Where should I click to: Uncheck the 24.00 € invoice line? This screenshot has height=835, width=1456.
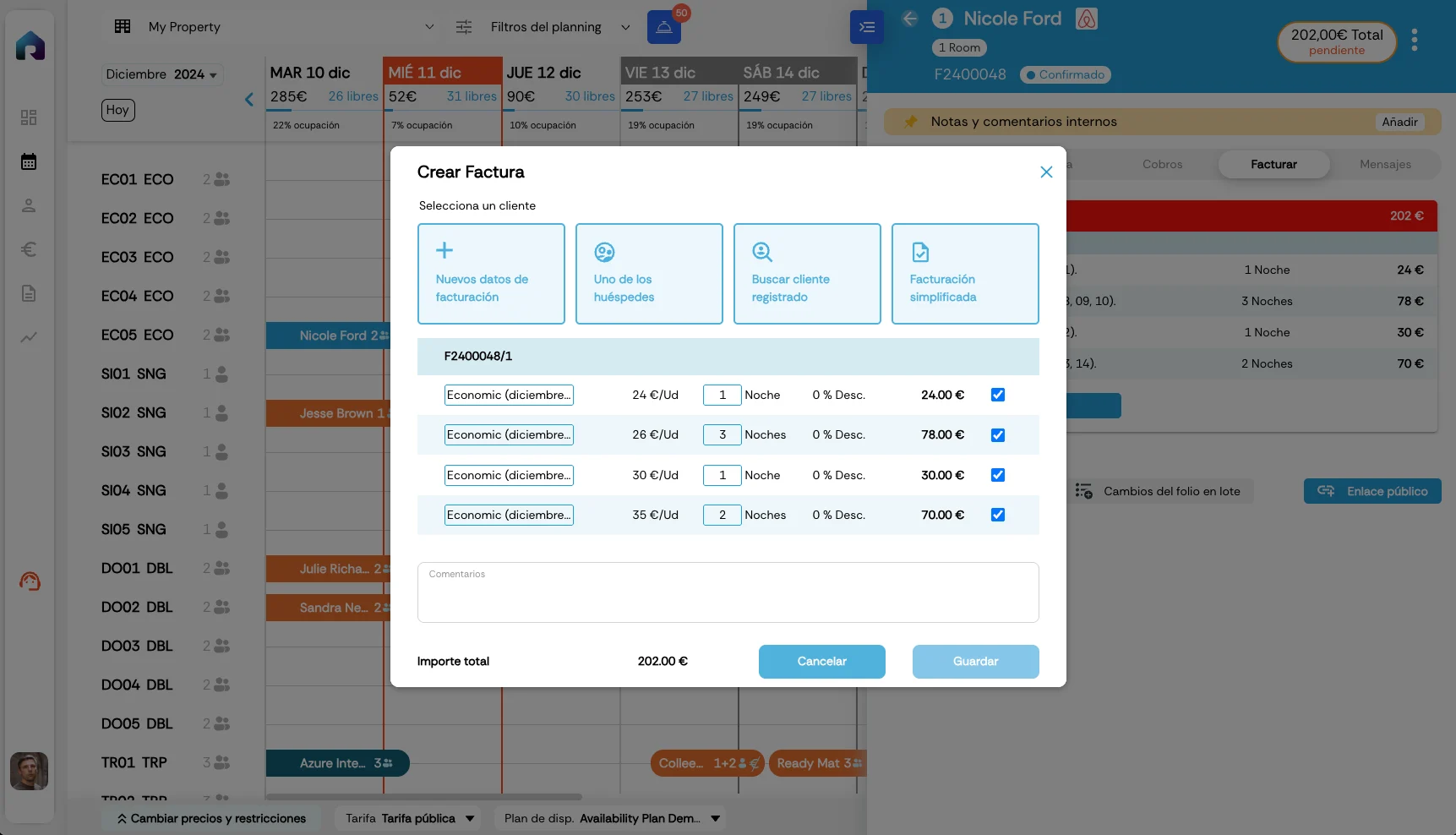998,395
